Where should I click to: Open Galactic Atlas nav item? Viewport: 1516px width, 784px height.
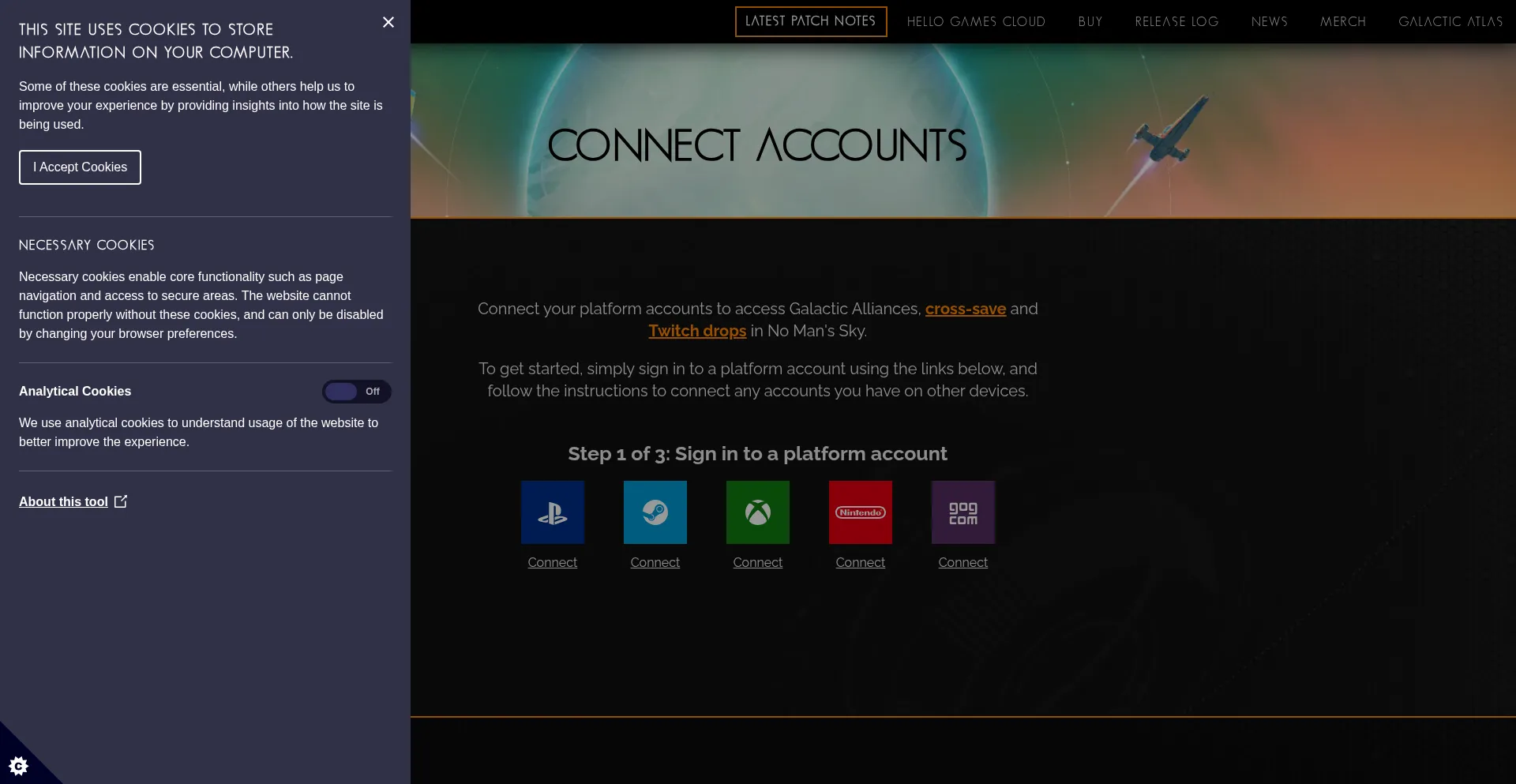pos(1450,21)
